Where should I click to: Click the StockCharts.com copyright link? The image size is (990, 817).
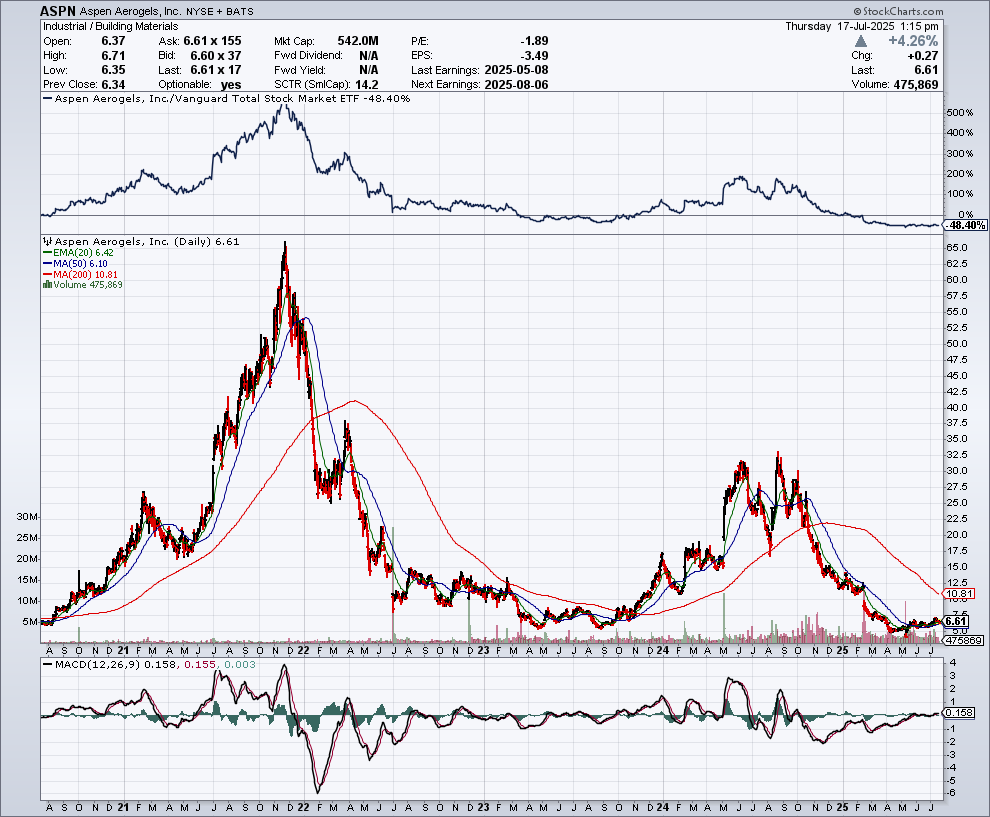coord(898,11)
